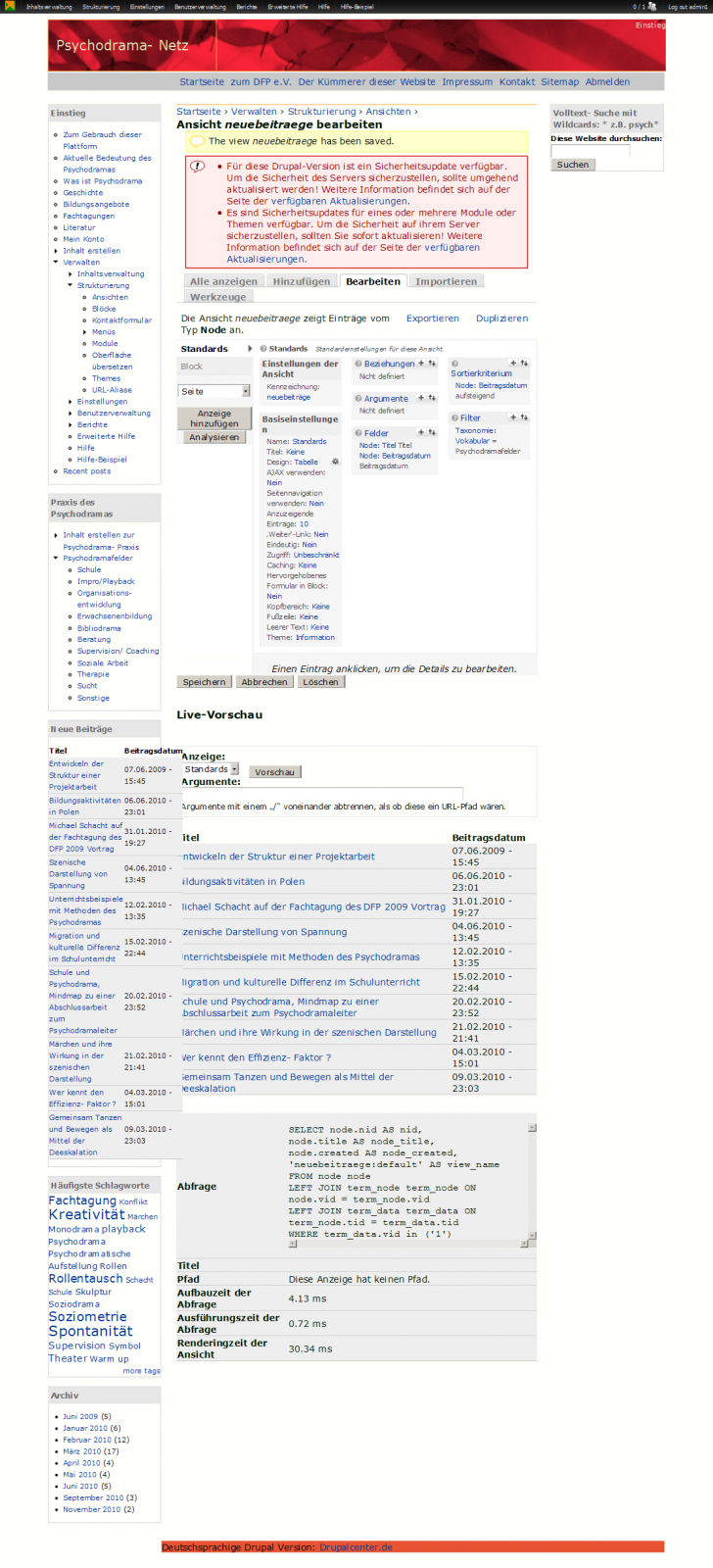713x1568 pixels.
Task: Expand the Einstellungen item in the sidebar
Action: [71, 402]
